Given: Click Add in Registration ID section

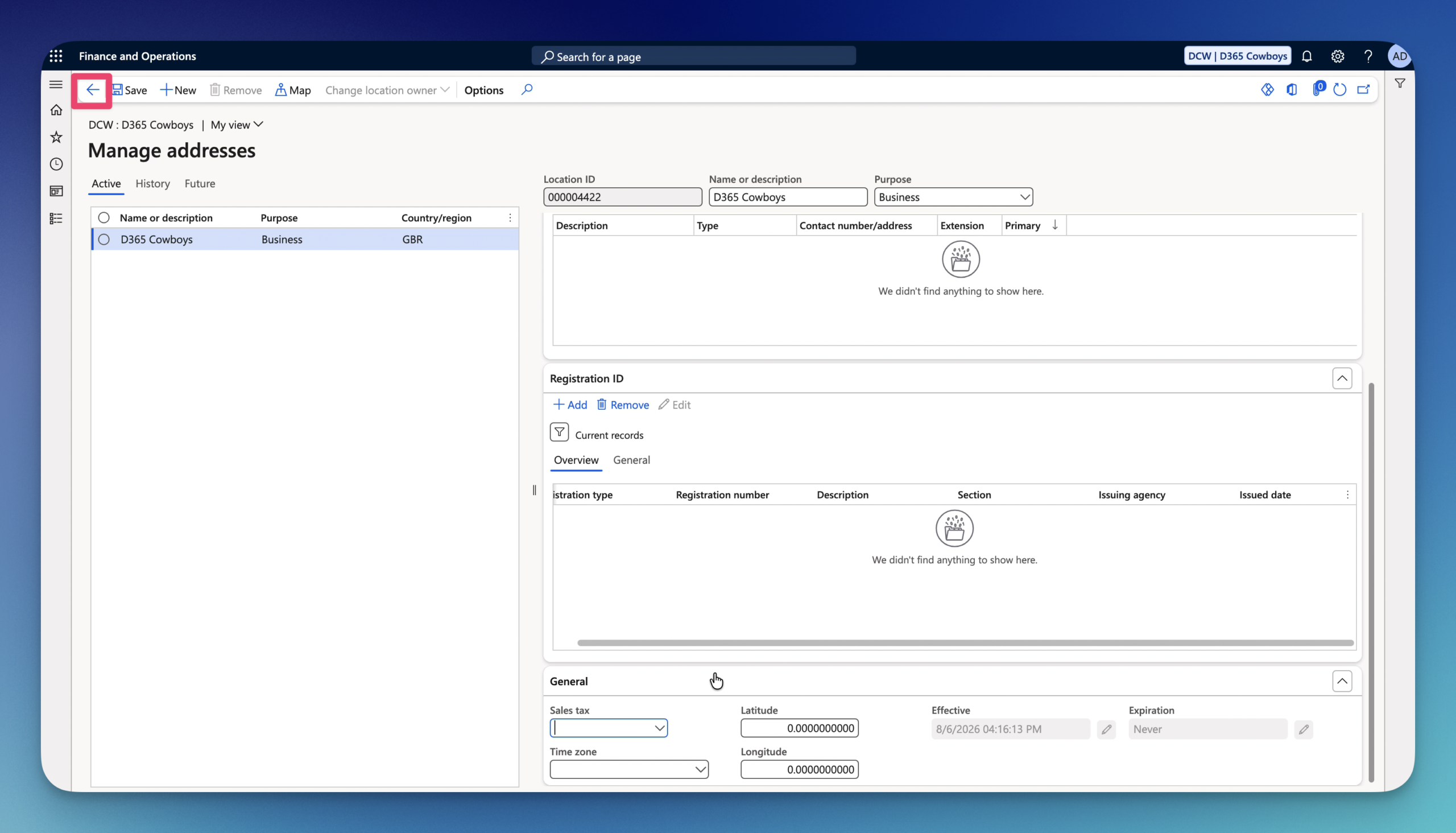Looking at the screenshot, I should pyautogui.click(x=570, y=405).
